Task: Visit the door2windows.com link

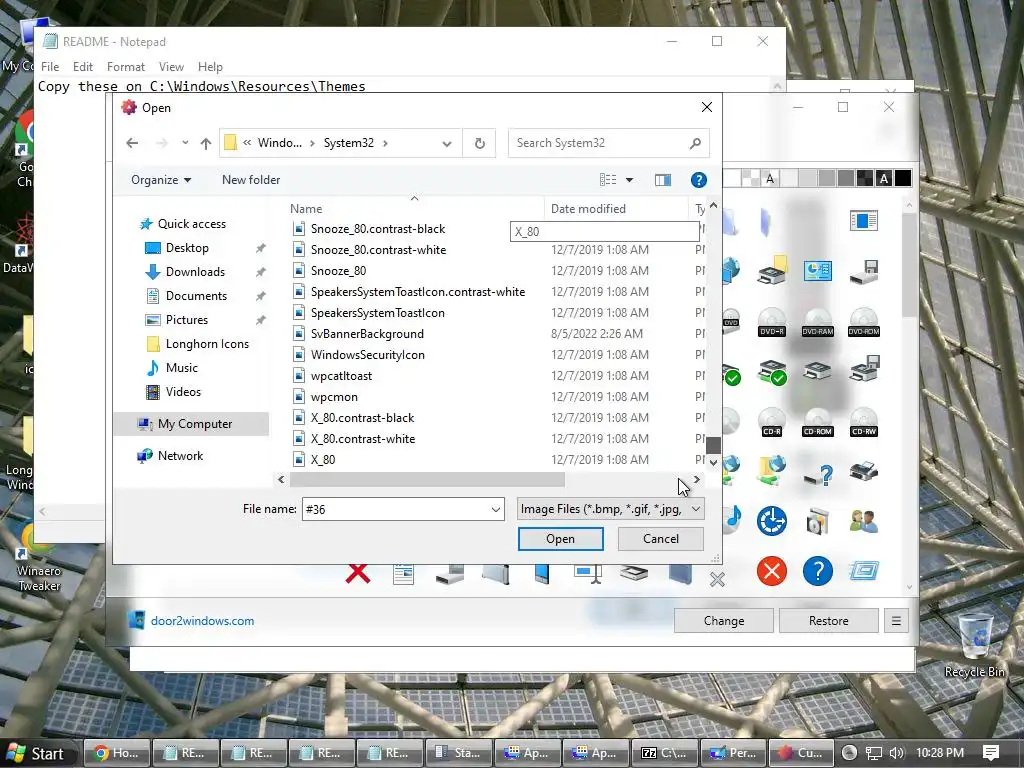Action: click(202, 620)
